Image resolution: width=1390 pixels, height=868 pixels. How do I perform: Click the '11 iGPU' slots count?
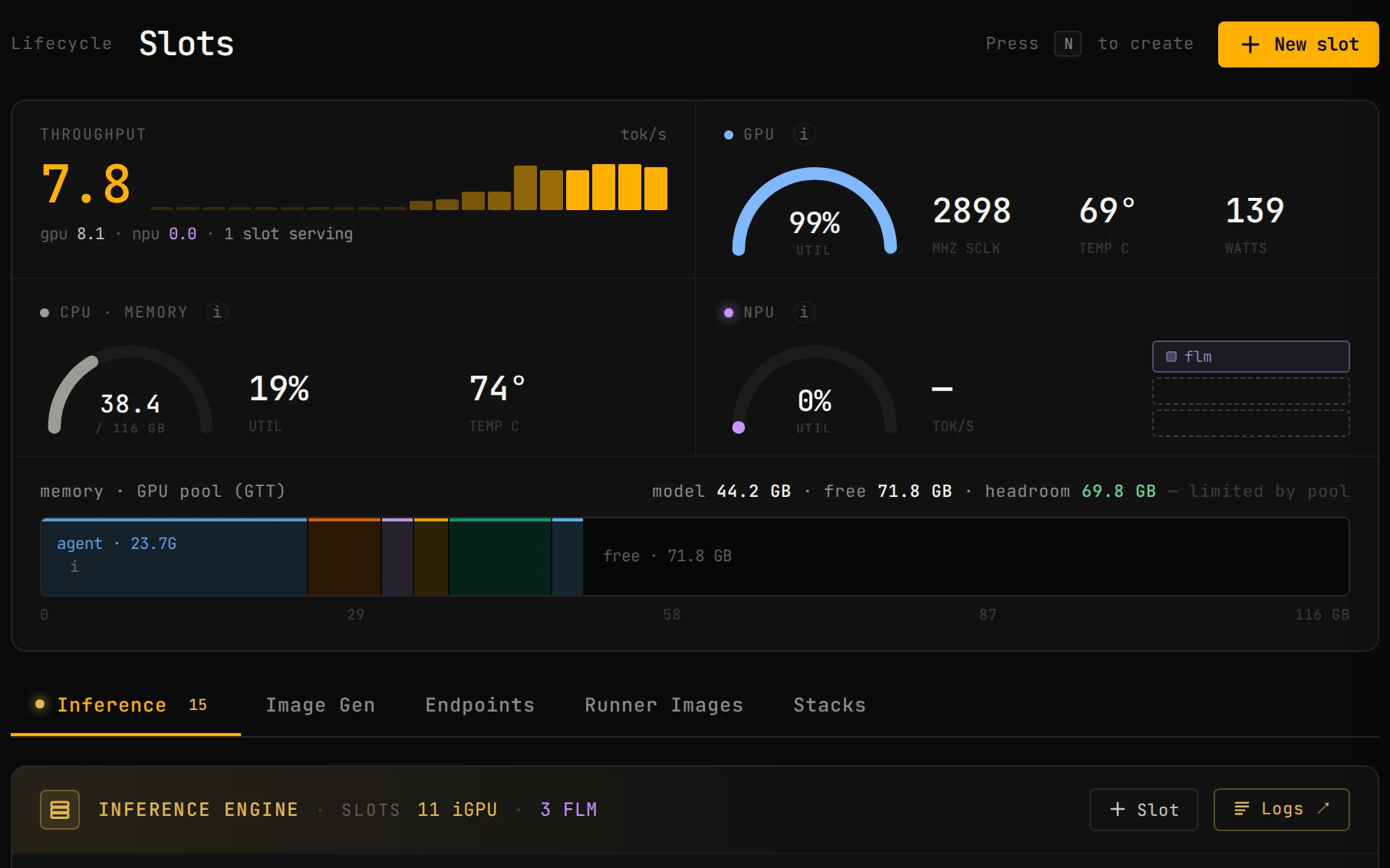(457, 810)
